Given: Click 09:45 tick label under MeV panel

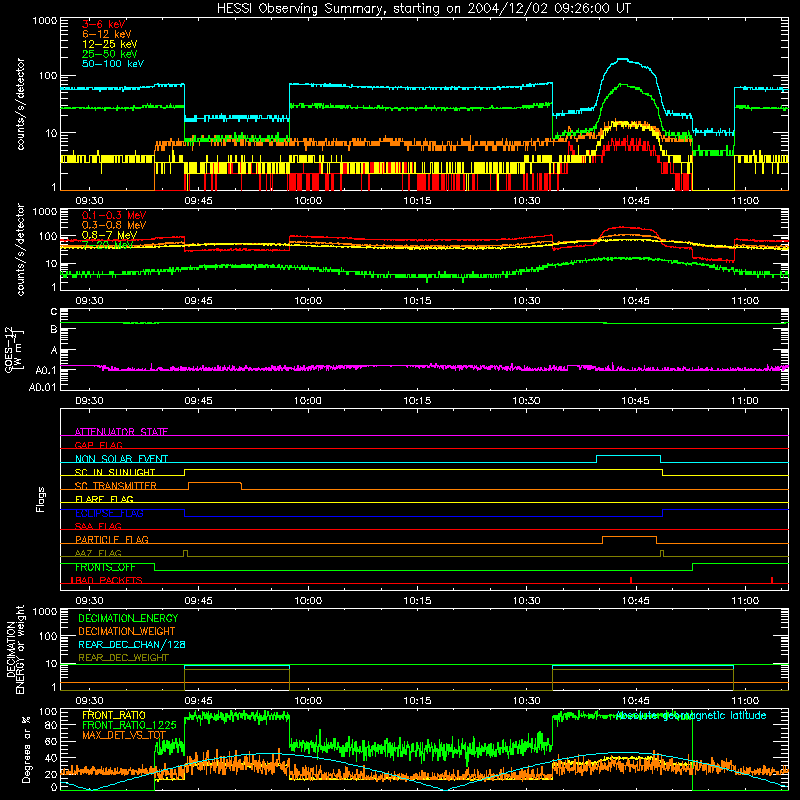Looking at the screenshot, I should [198, 301].
